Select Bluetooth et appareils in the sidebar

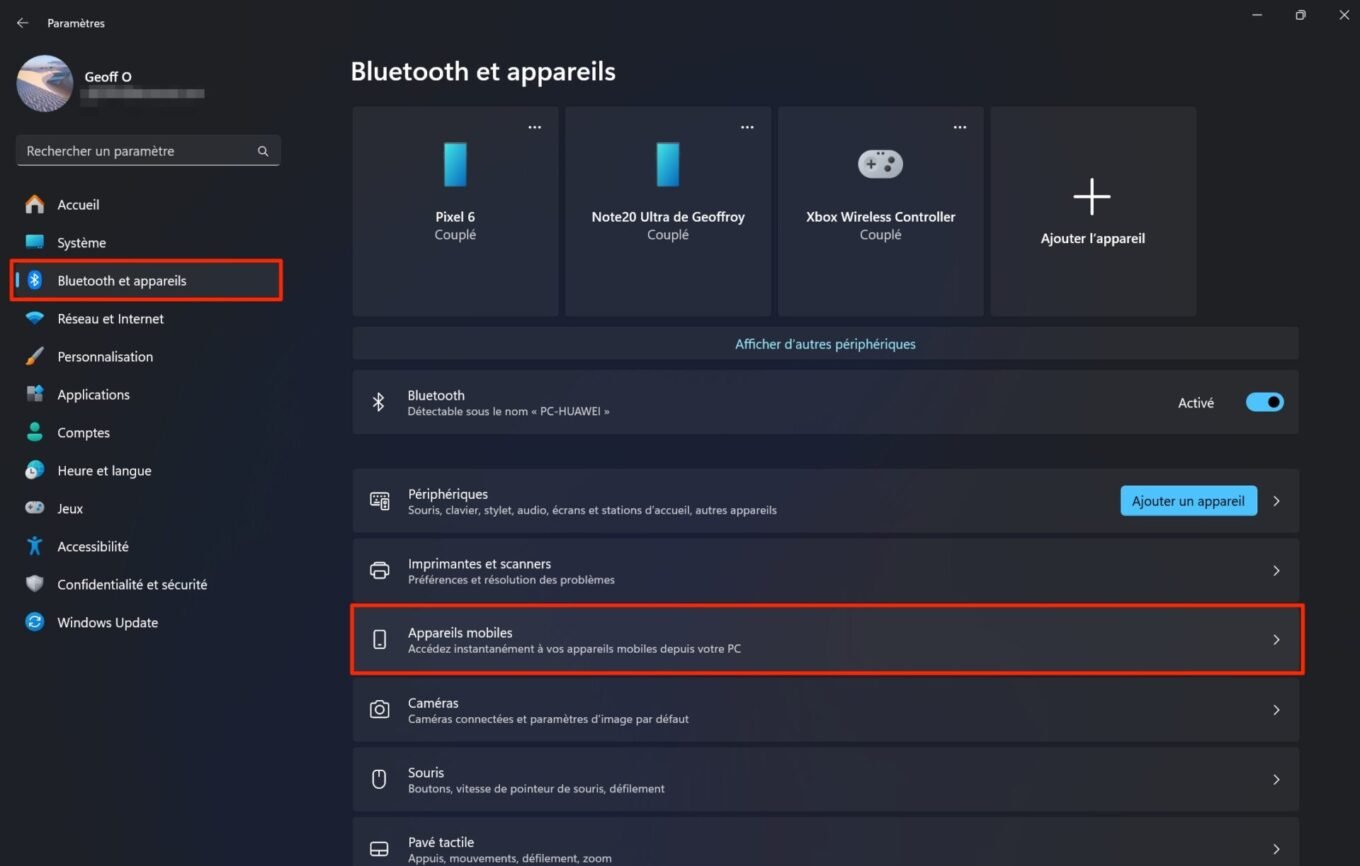148,280
